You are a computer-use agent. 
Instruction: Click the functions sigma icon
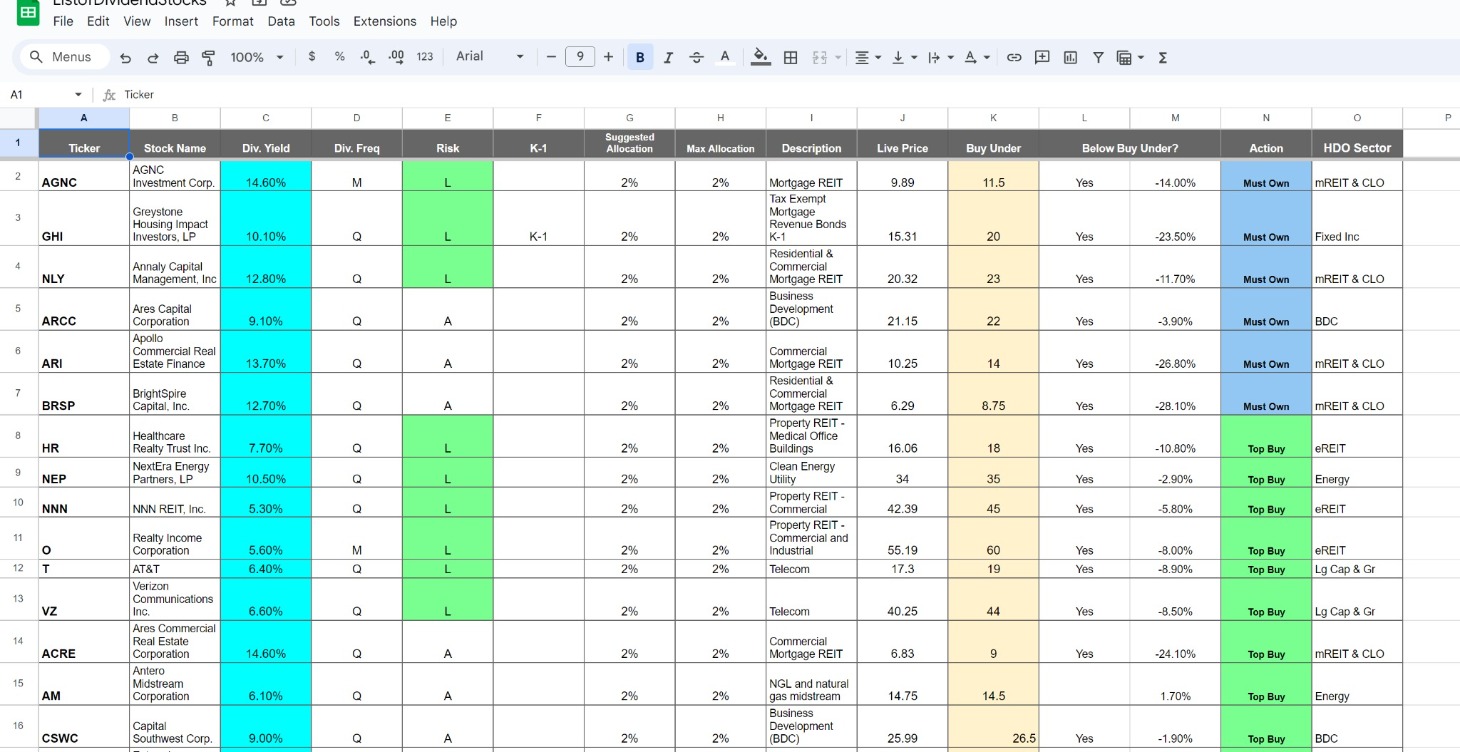tap(1162, 57)
